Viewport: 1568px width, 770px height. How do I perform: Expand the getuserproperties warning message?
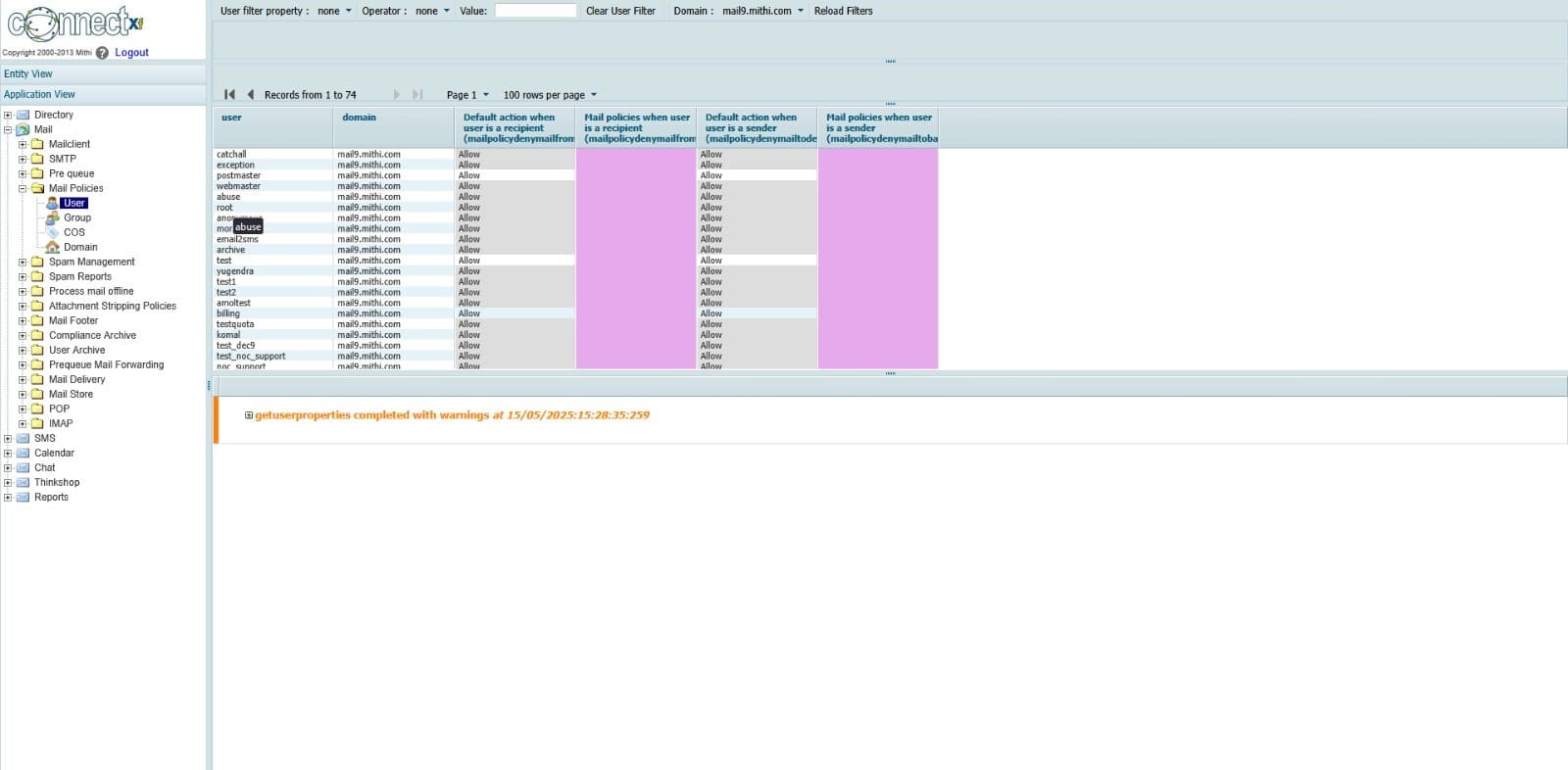pos(249,415)
